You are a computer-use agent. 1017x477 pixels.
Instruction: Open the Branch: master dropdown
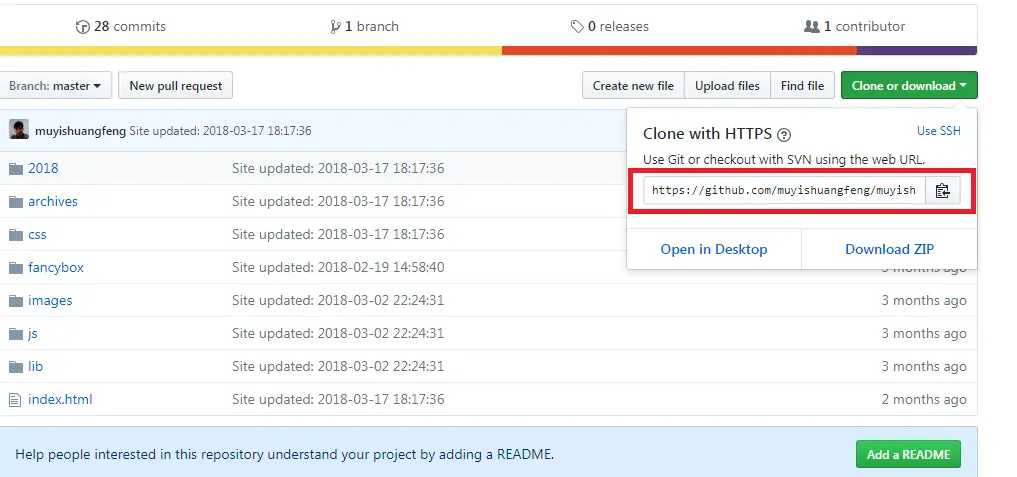[x=55, y=86]
